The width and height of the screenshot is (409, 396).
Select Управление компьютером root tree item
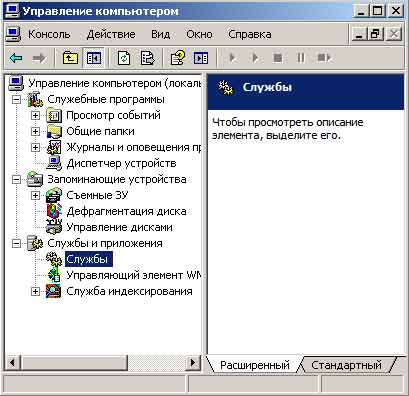pos(115,83)
